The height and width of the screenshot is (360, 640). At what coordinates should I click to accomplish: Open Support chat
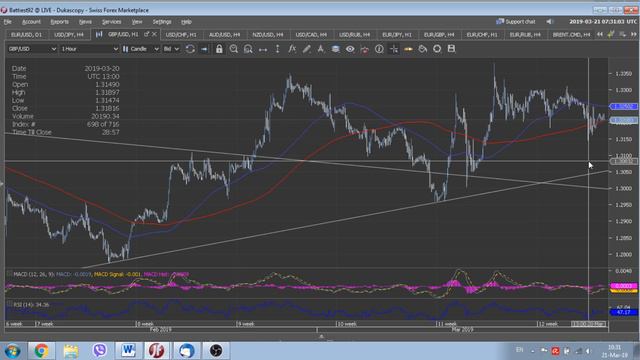[516, 22]
